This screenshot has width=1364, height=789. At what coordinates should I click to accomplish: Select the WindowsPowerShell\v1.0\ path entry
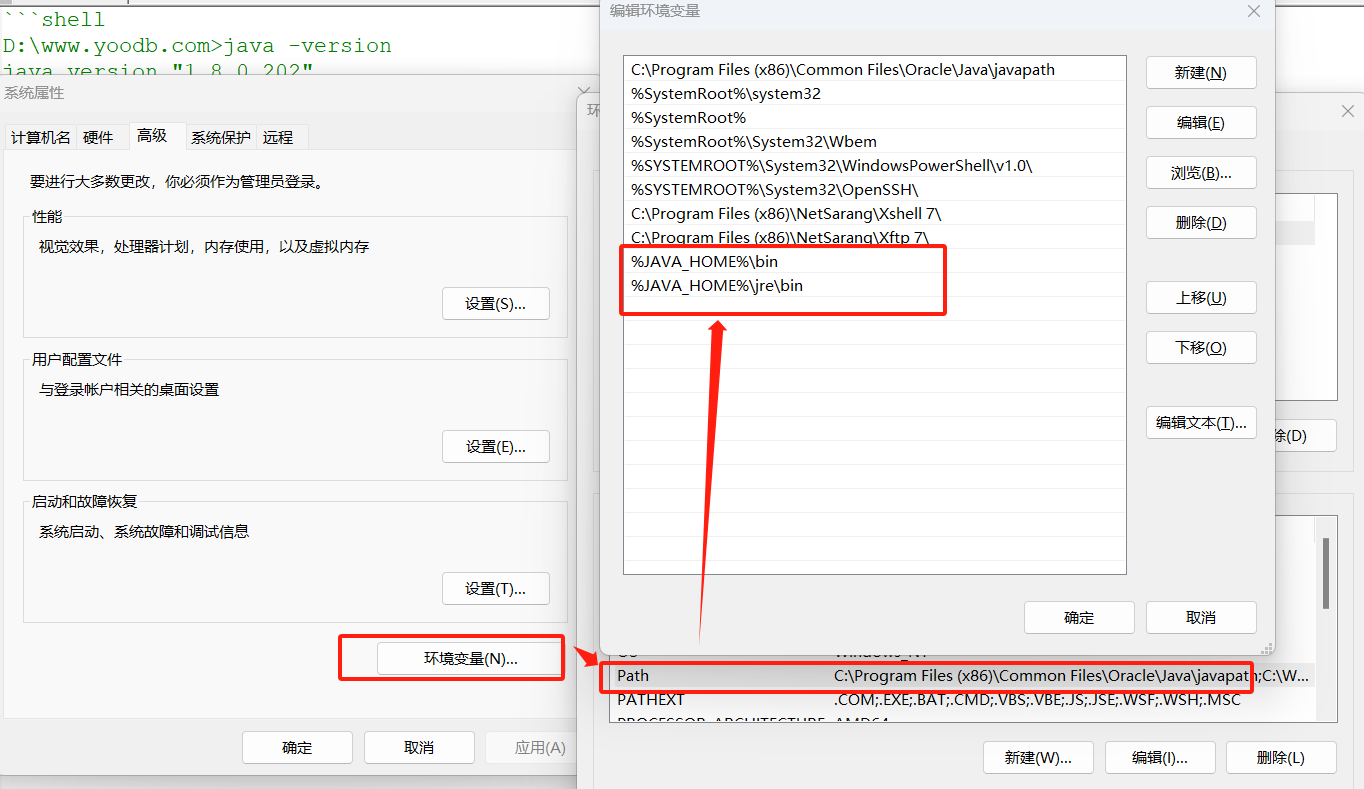tap(875, 165)
